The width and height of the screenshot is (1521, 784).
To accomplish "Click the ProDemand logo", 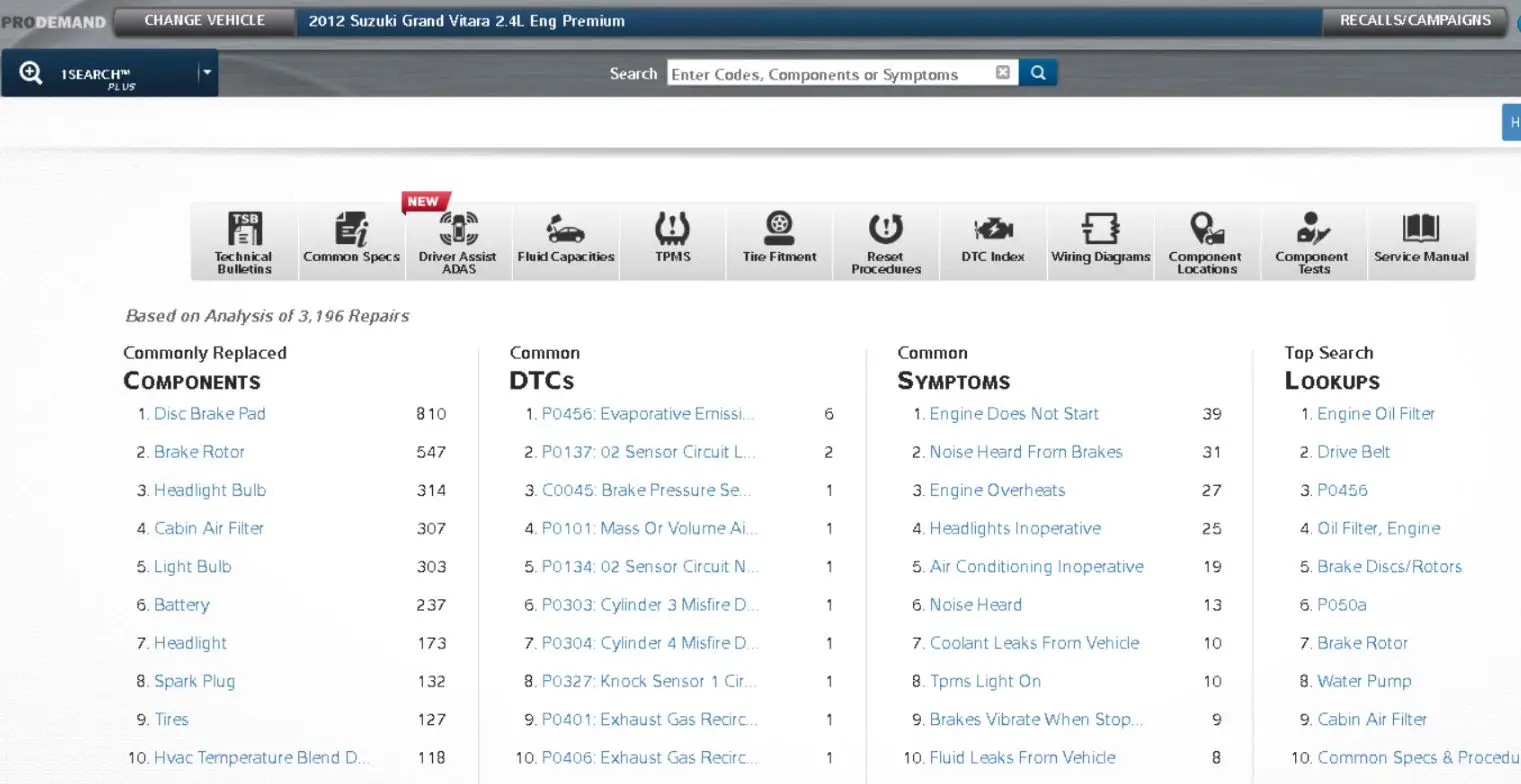I will (53, 21).
